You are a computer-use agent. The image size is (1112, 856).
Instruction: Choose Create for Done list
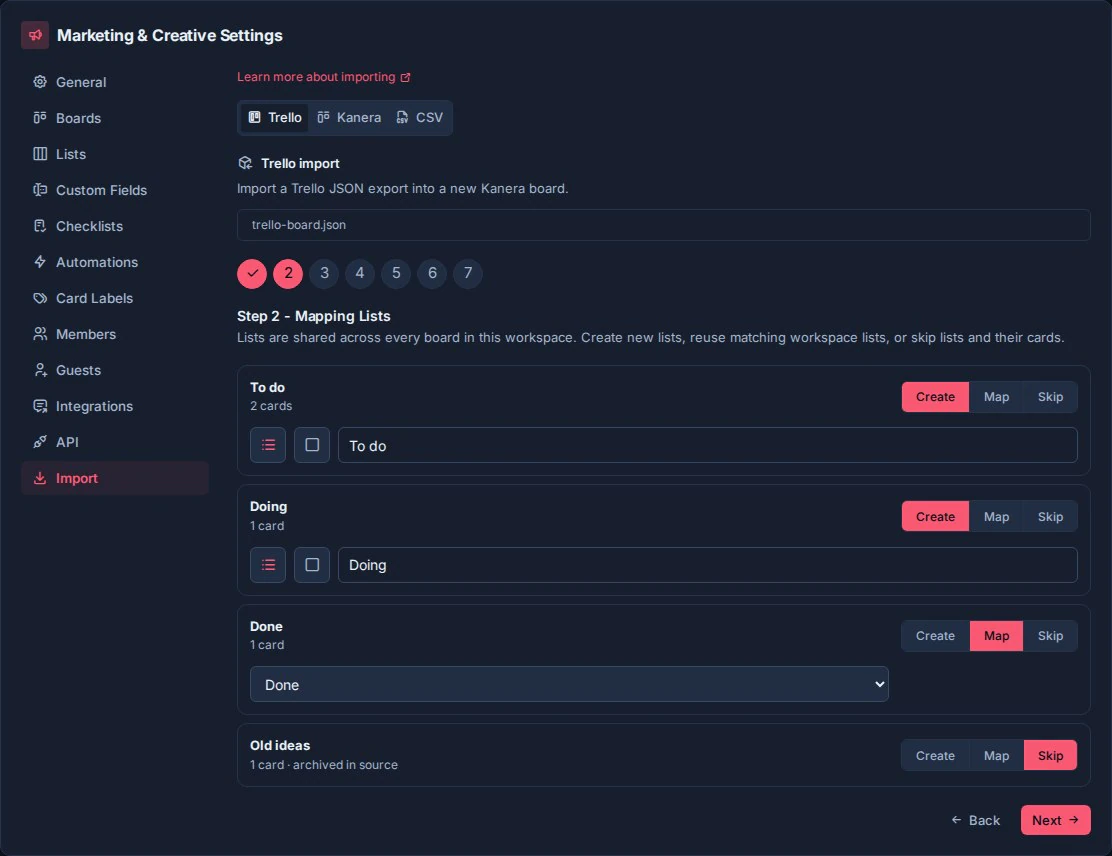click(935, 636)
